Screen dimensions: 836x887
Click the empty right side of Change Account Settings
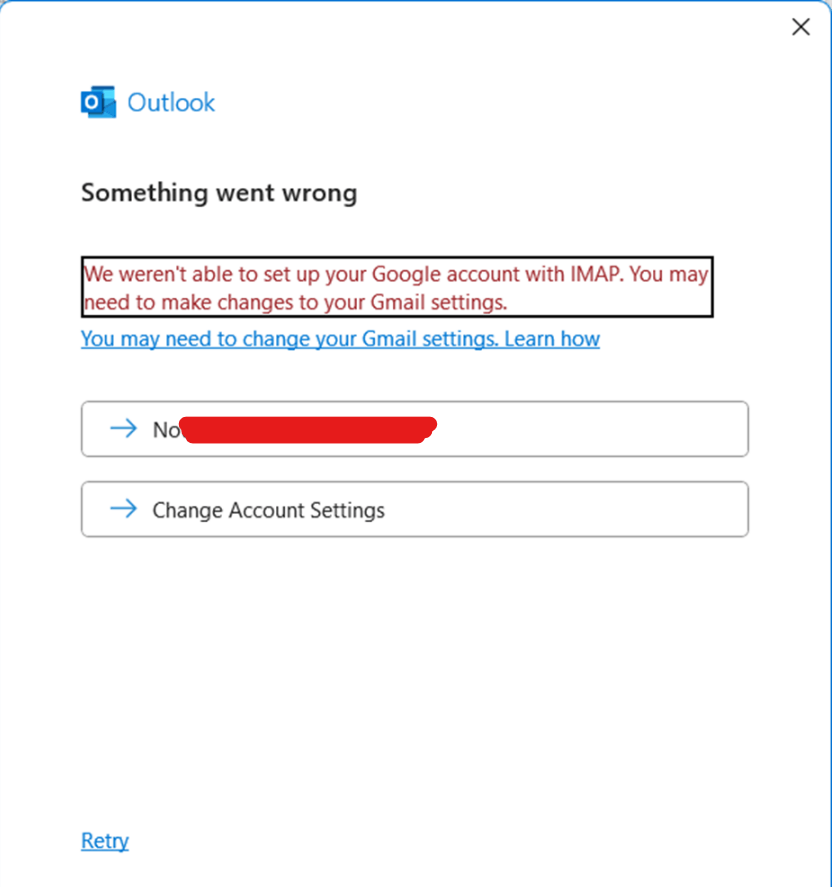click(566, 509)
